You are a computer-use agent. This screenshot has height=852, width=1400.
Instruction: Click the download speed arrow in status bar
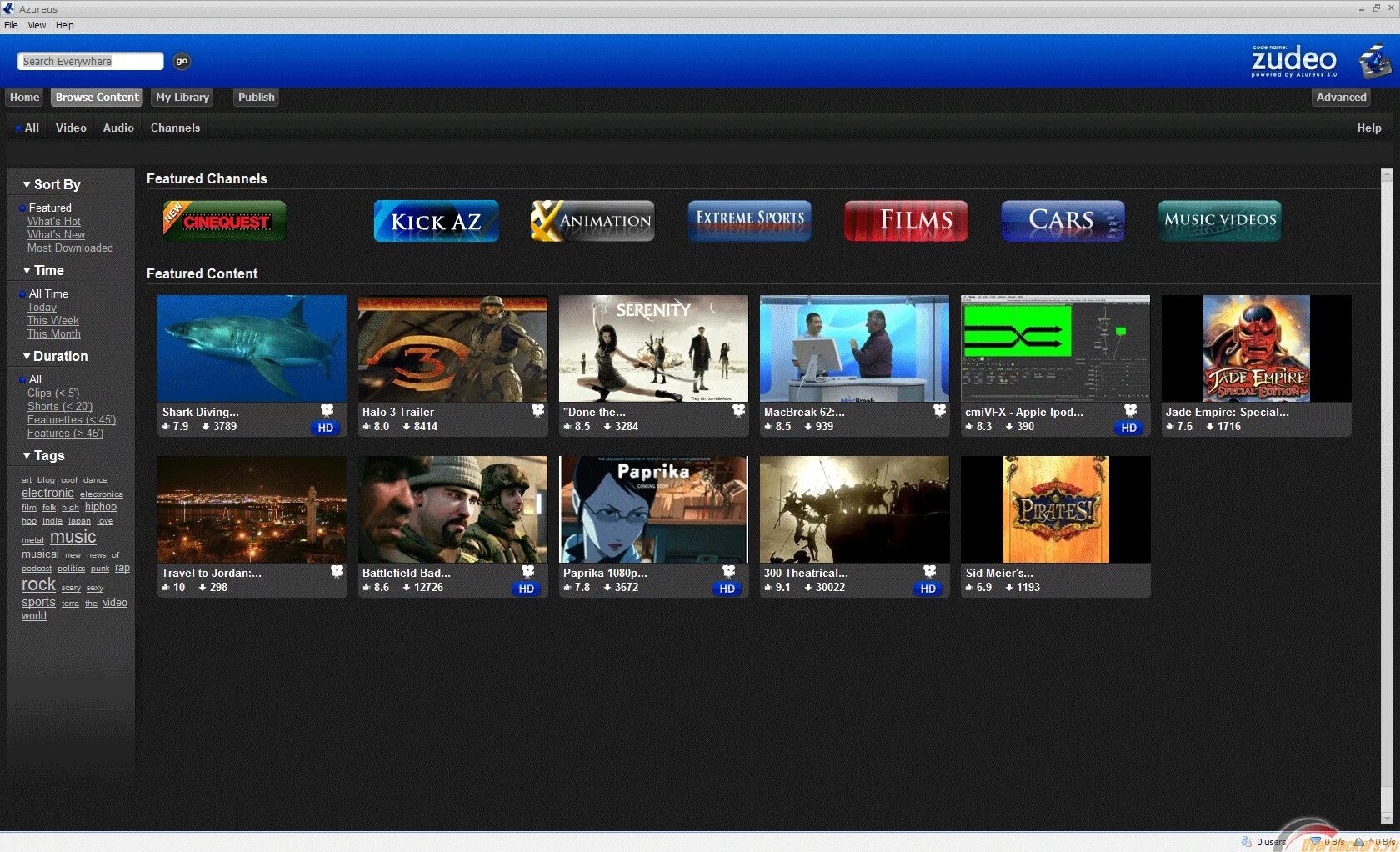click(1316, 842)
